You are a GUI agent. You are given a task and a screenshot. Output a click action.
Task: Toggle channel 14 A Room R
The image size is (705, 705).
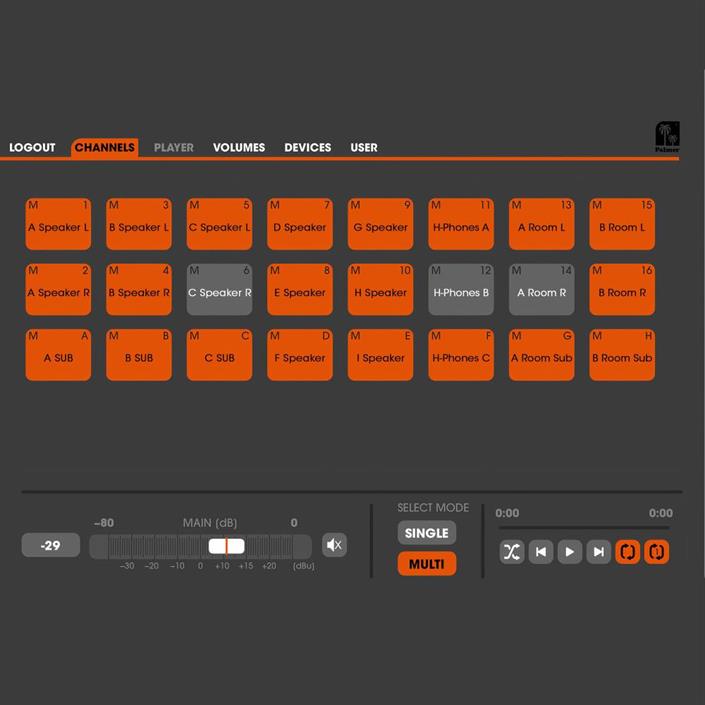click(x=541, y=290)
